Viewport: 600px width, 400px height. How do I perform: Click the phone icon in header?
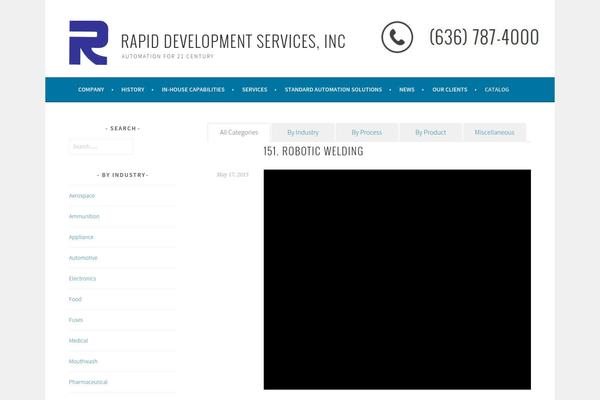[x=397, y=37]
